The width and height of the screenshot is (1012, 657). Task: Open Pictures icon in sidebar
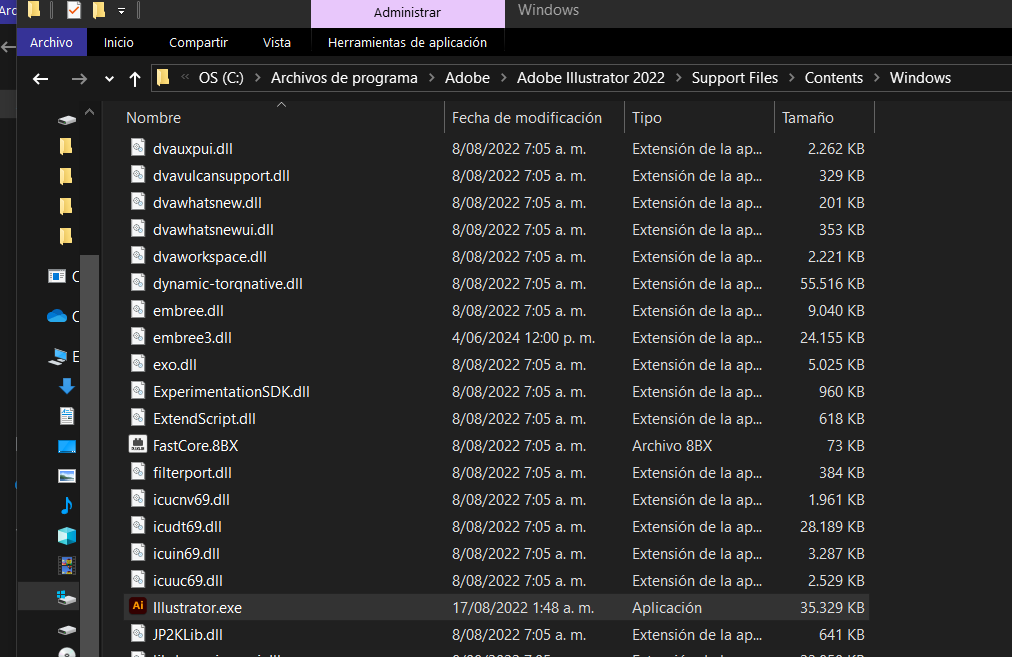click(x=66, y=476)
